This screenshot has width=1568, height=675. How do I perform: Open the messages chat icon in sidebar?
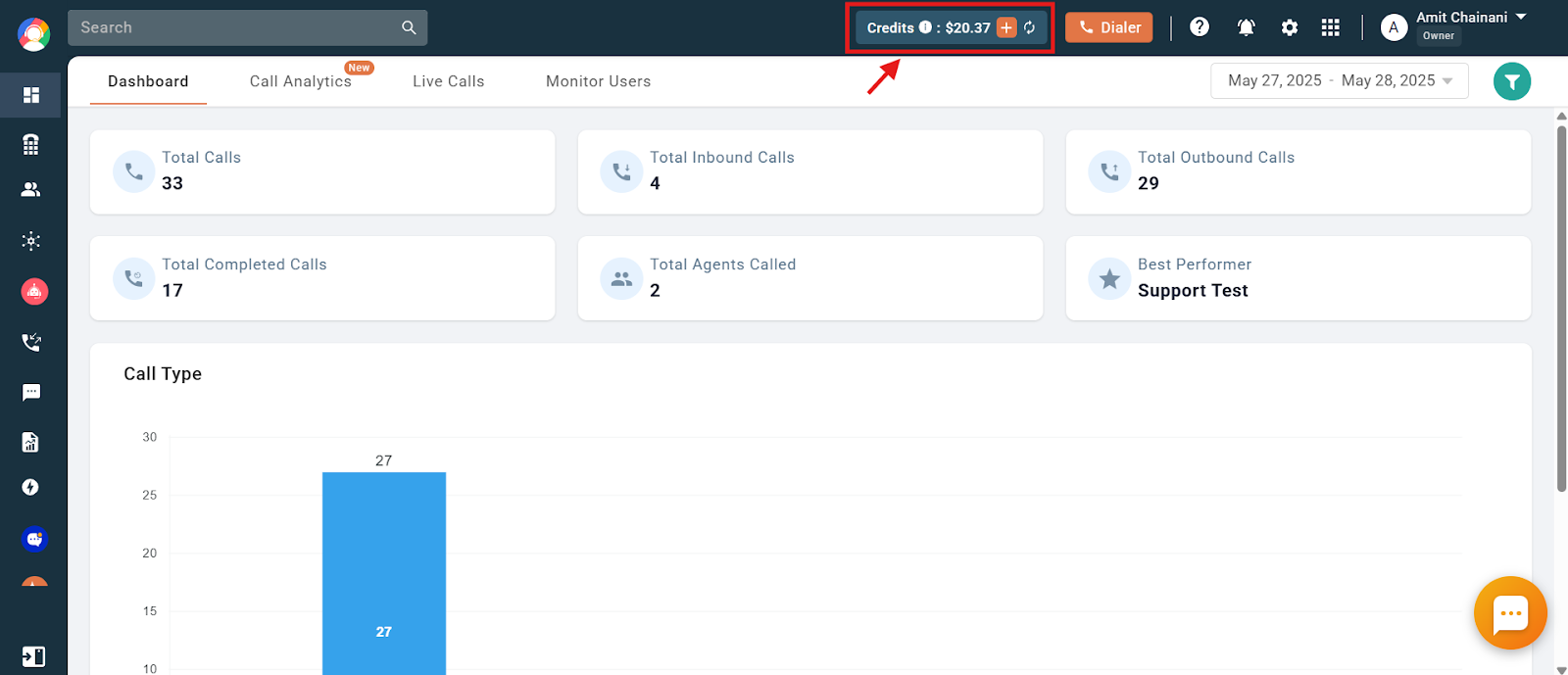[31, 393]
